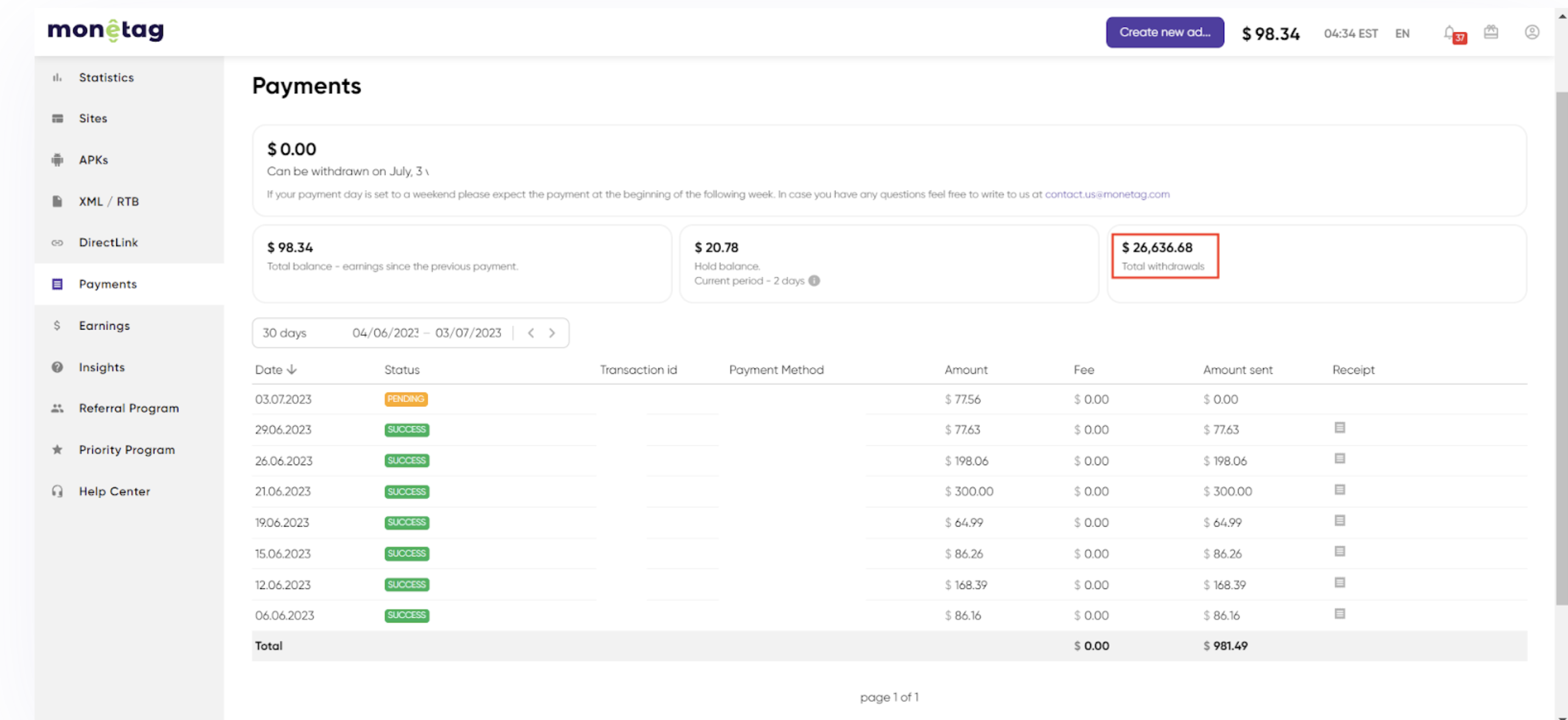This screenshot has width=1568, height=720.
Task: Open receipt icon for 21.06.2023 payment
Action: pos(1339,490)
